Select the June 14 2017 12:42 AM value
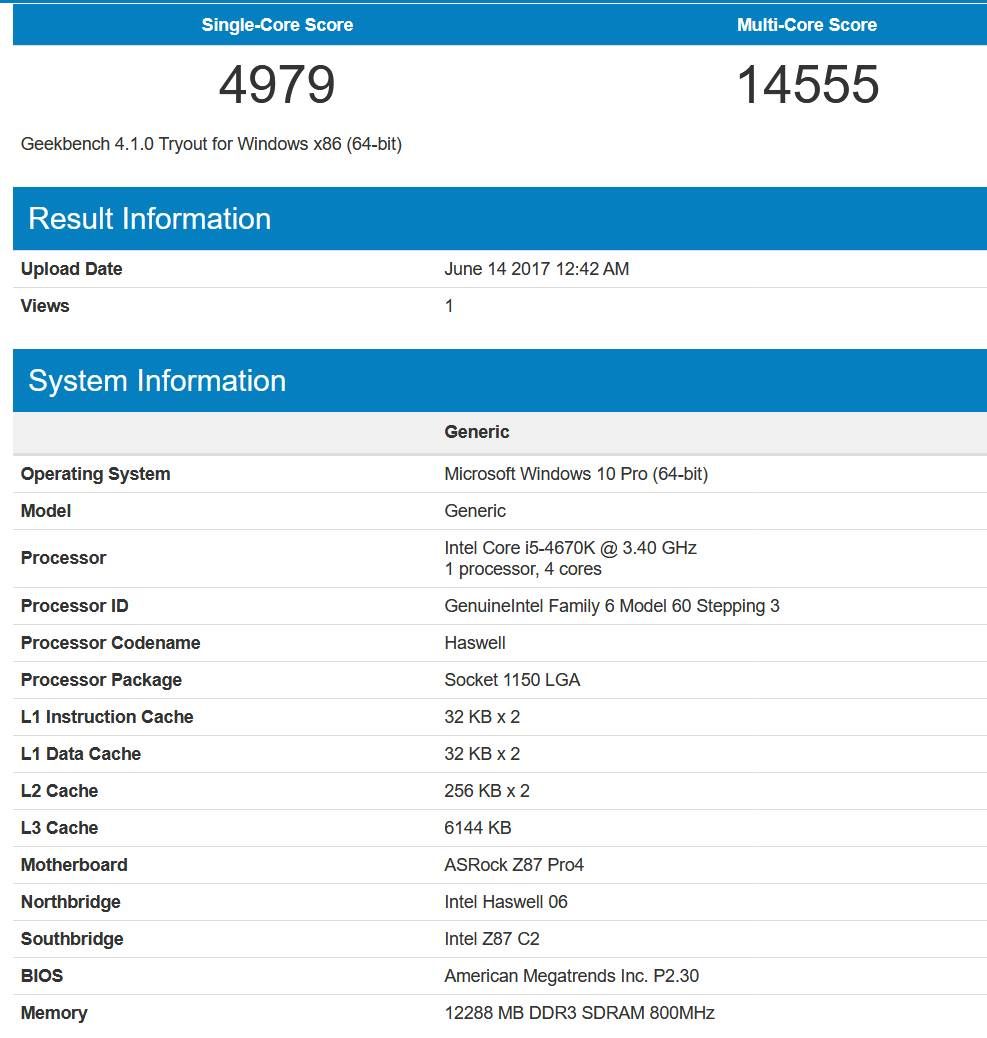 click(536, 269)
